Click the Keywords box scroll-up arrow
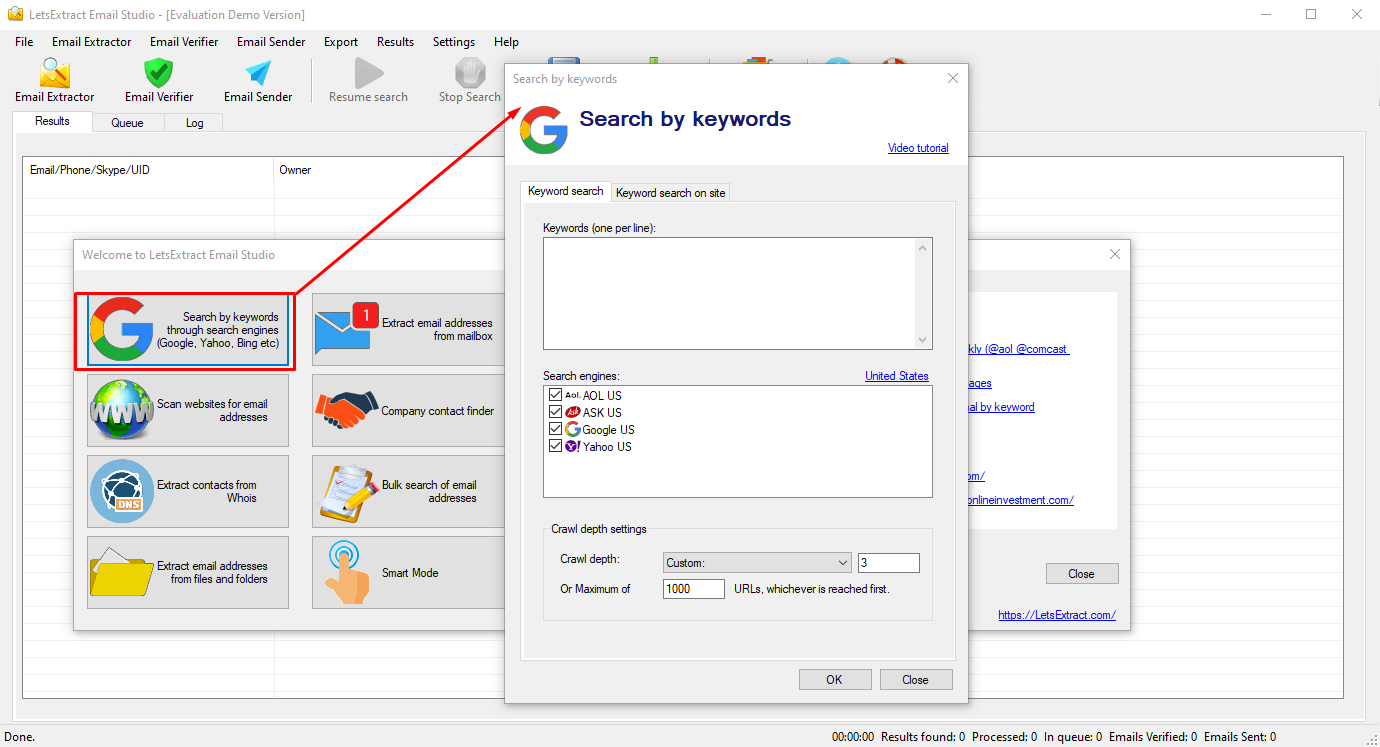The width and height of the screenshot is (1380, 747). click(x=923, y=247)
